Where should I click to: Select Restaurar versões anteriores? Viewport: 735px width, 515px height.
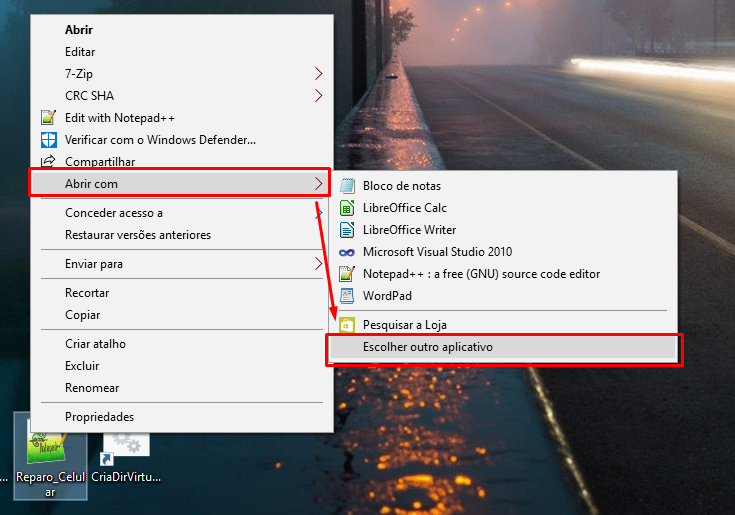click(x=182, y=235)
